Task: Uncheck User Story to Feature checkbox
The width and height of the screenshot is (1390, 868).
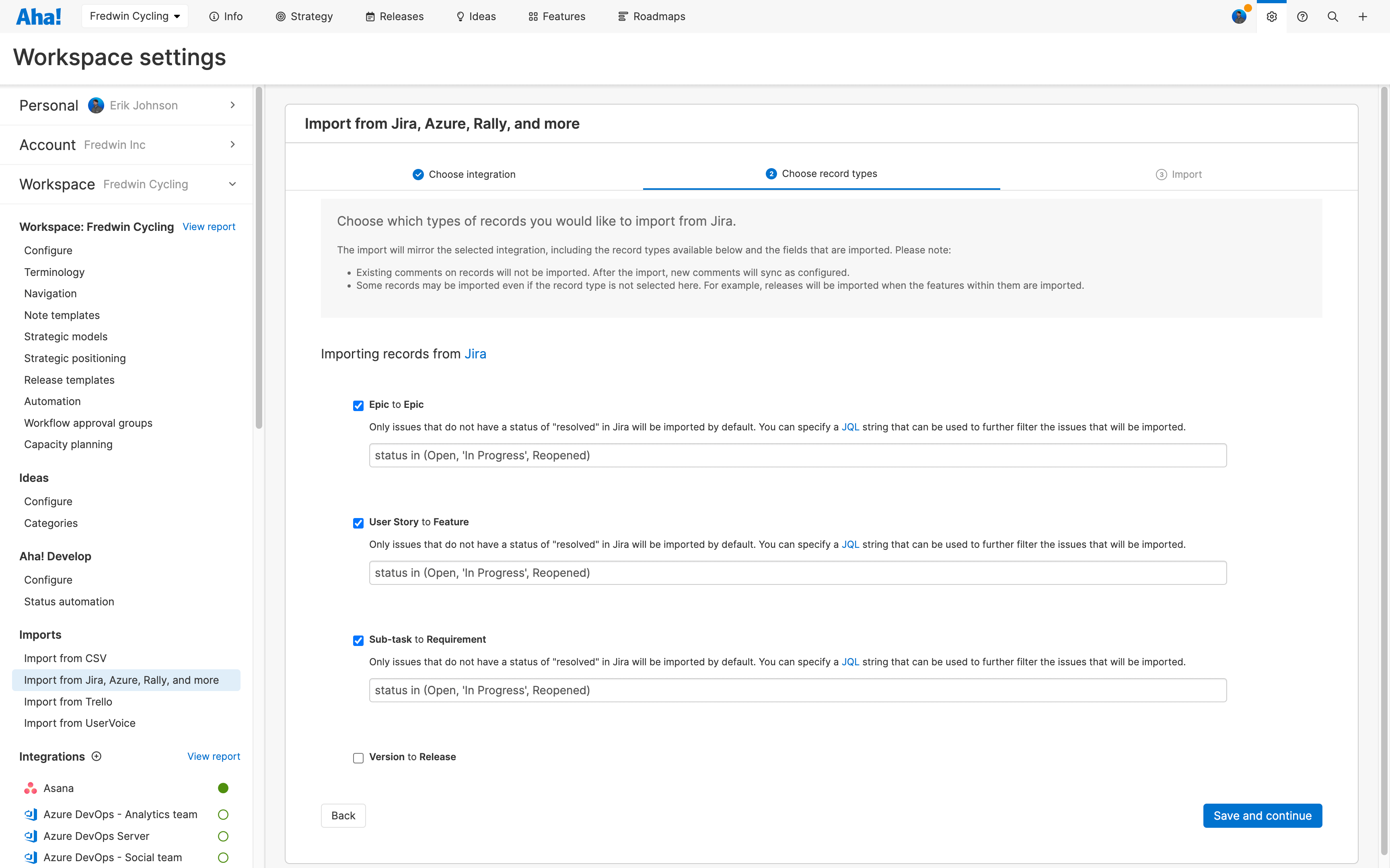Action: click(358, 523)
